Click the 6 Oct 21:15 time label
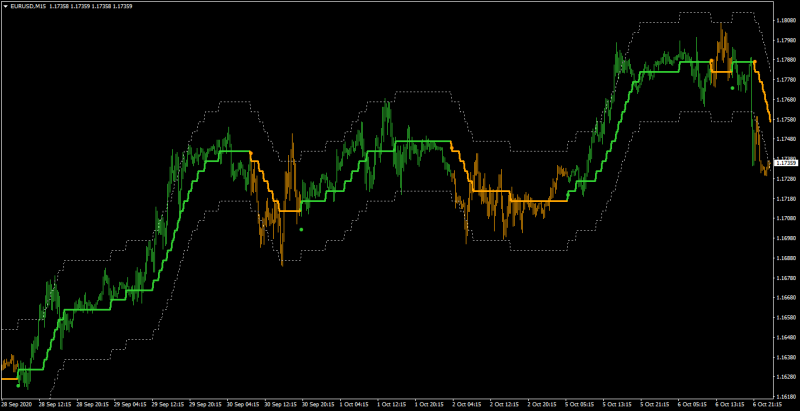This screenshot has width=800, height=411. [x=768, y=403]
